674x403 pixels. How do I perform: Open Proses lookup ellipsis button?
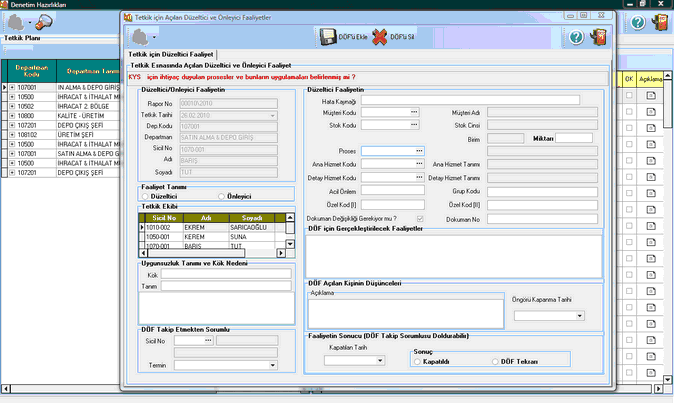click(419, 151)
